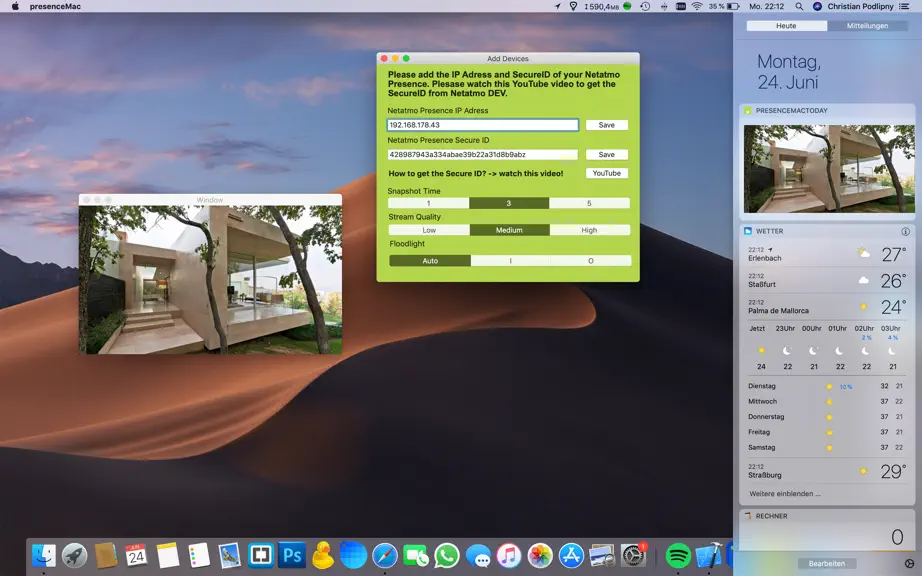Click the Spotlight search magnifier icon
The width and height of the screenshot is (922, 576).
(x=799, y=6)
